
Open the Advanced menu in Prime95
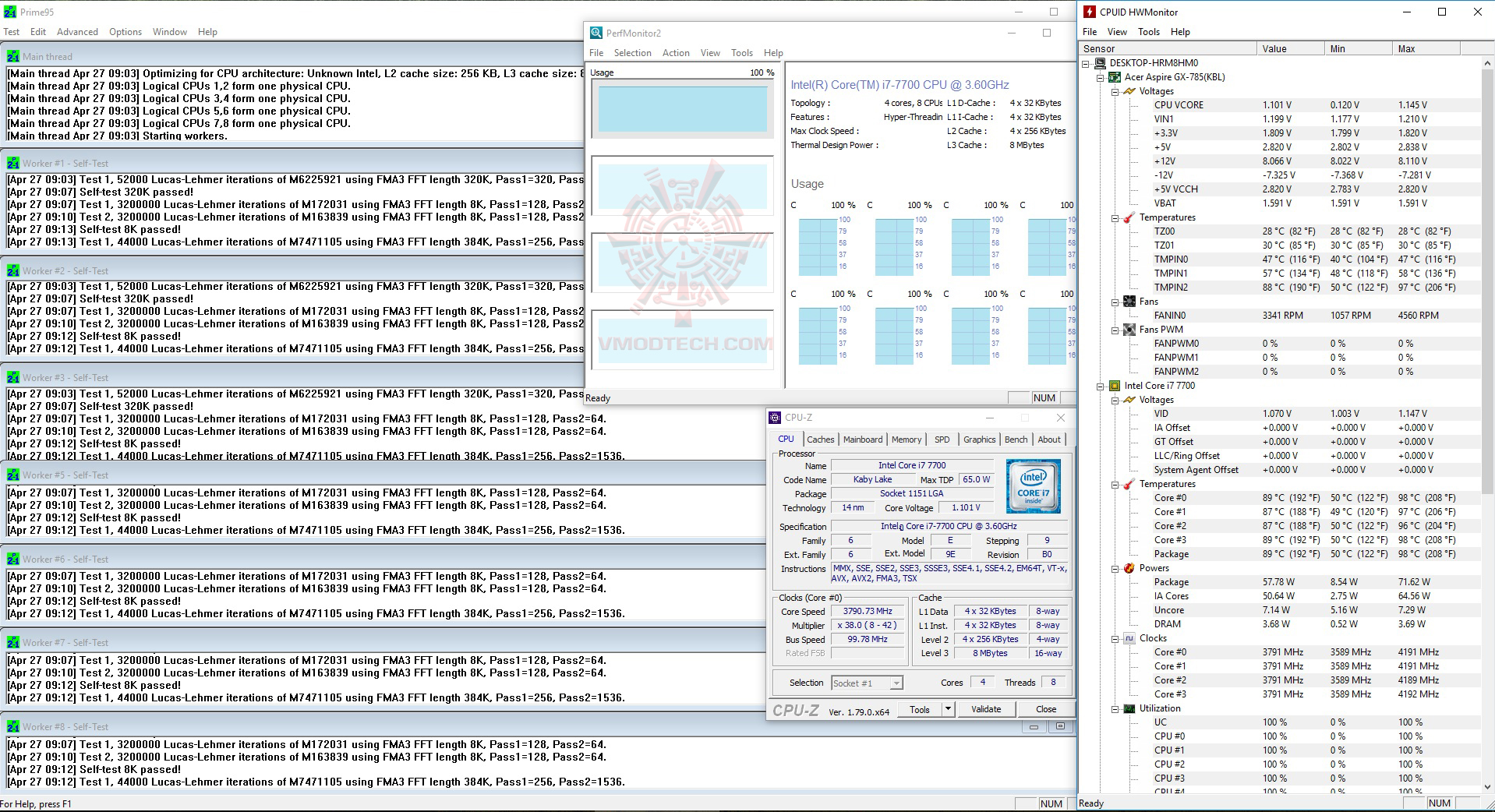[77, 32]
